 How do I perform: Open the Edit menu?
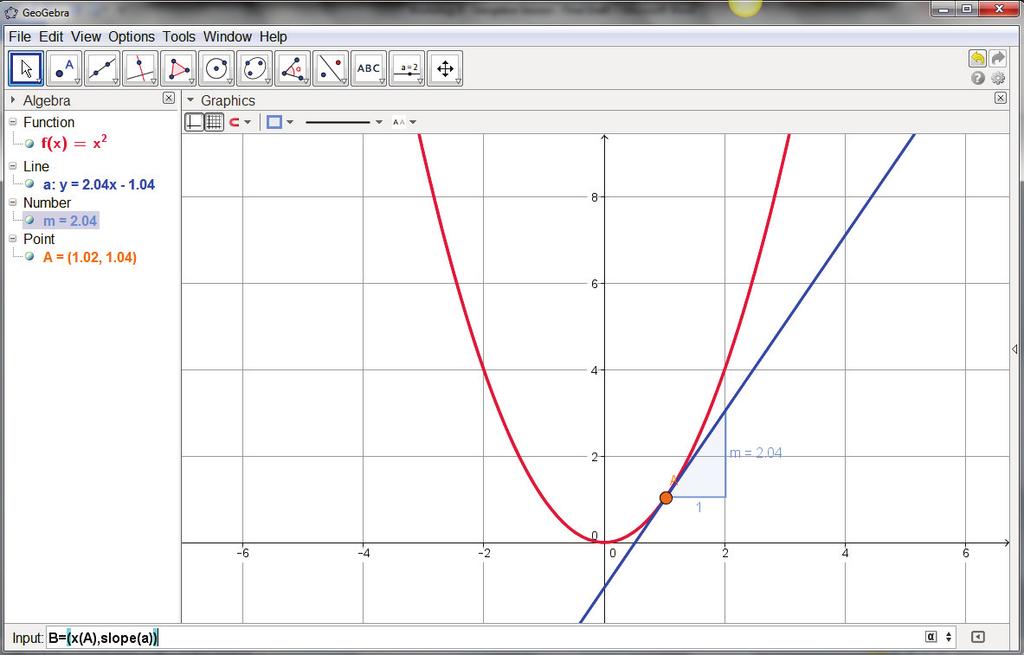pos(51,37)
